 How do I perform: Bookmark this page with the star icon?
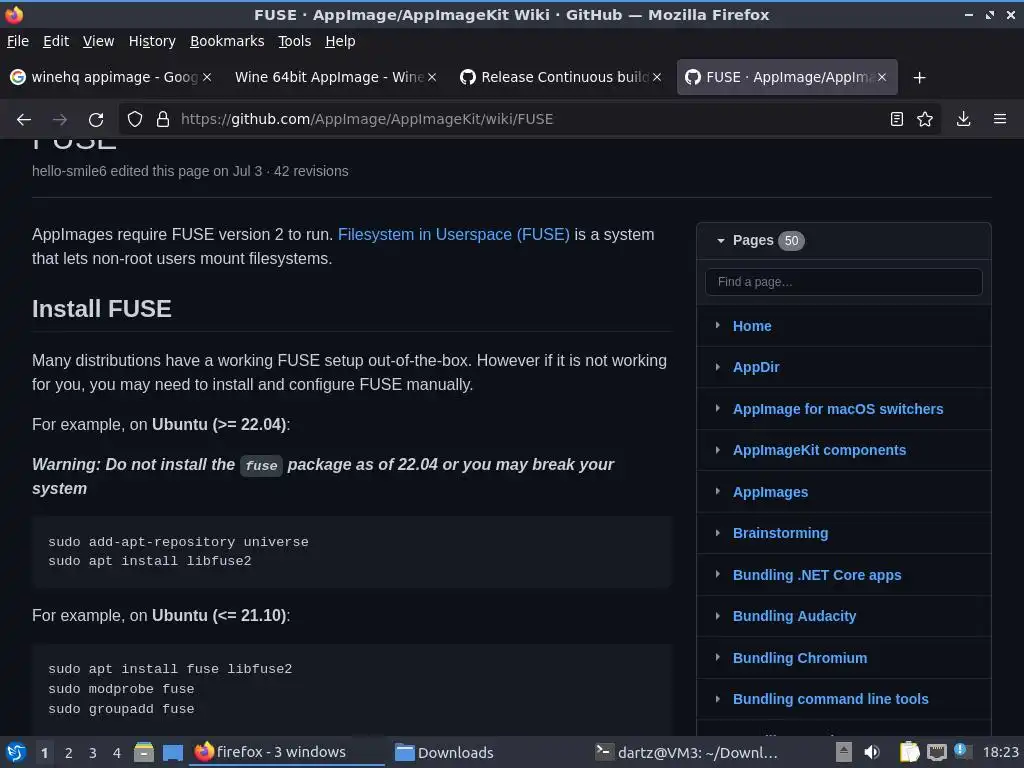point(925,119)
